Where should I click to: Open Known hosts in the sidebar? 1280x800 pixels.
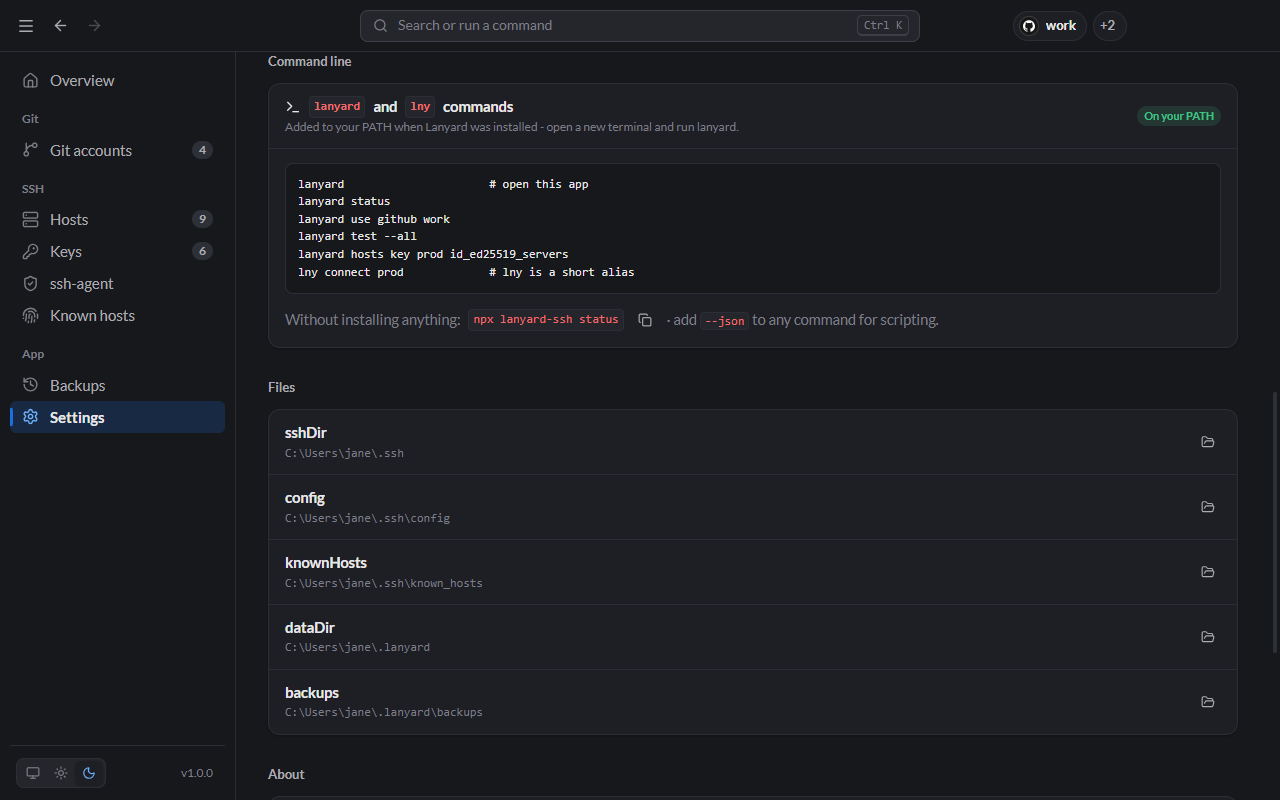117,315
